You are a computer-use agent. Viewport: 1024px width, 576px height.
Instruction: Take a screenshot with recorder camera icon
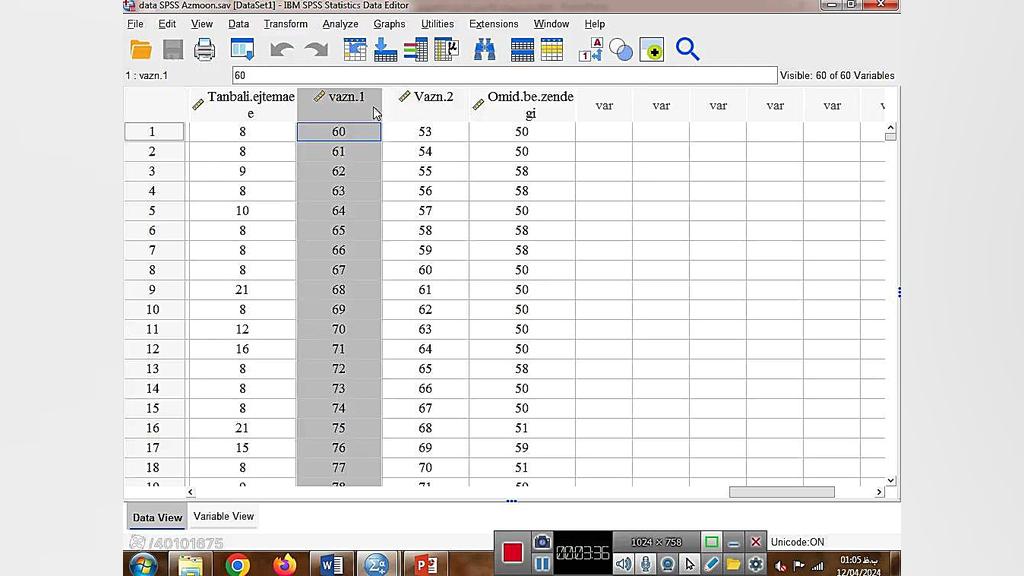point(541,542)
